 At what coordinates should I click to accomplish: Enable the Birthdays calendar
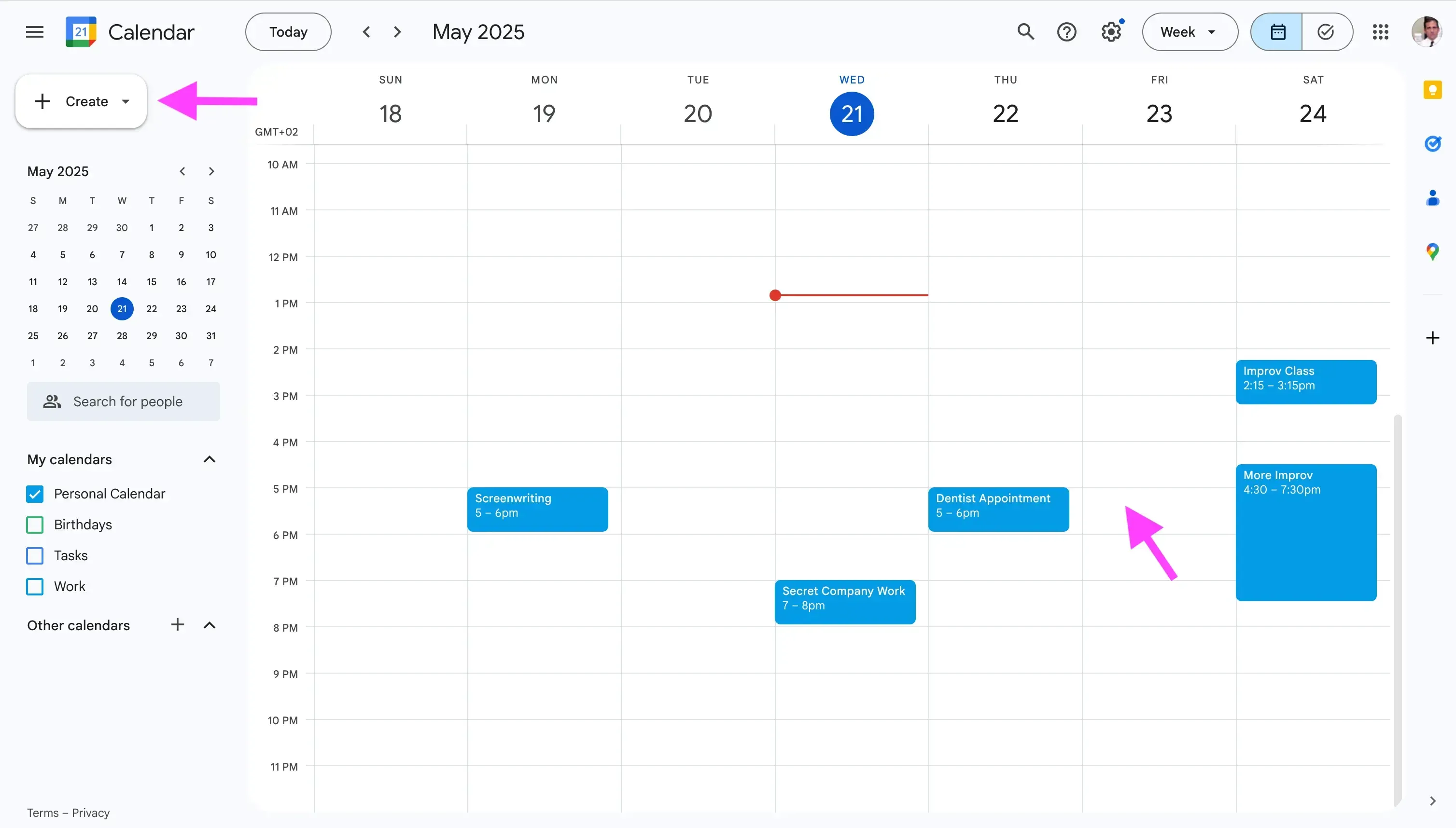tap(34, 524)
